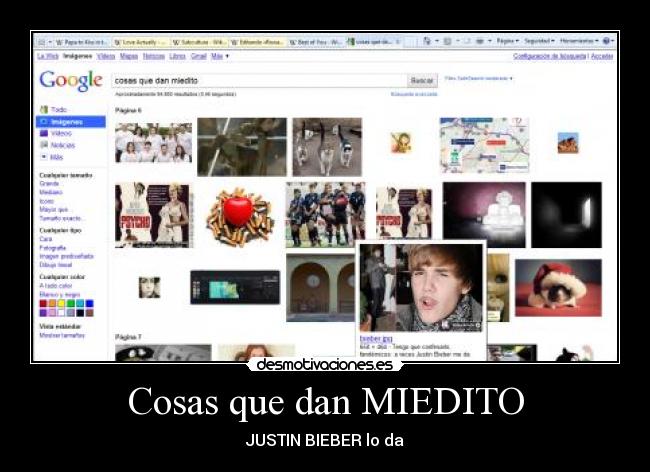The width and height of the screenshot is (650, 472).
Task: Select Imágenes in the left sidebar
Action: [71, 122]
